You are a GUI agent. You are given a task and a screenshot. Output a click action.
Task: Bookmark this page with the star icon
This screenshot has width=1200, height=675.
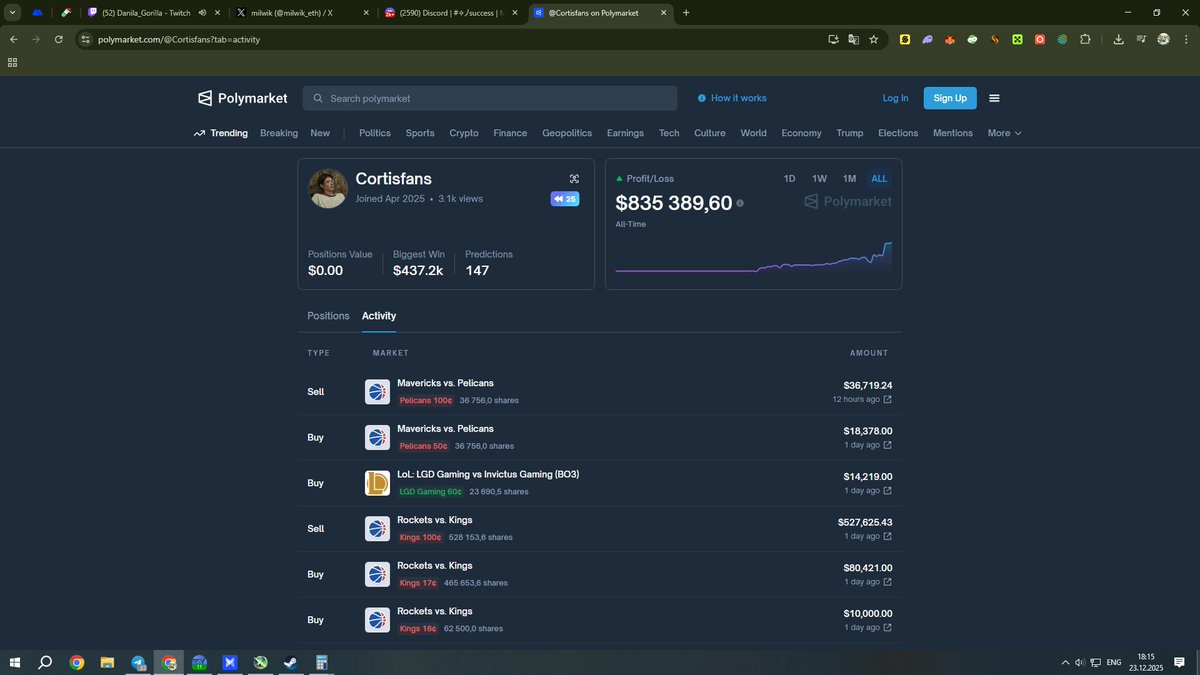click(873, 39)
